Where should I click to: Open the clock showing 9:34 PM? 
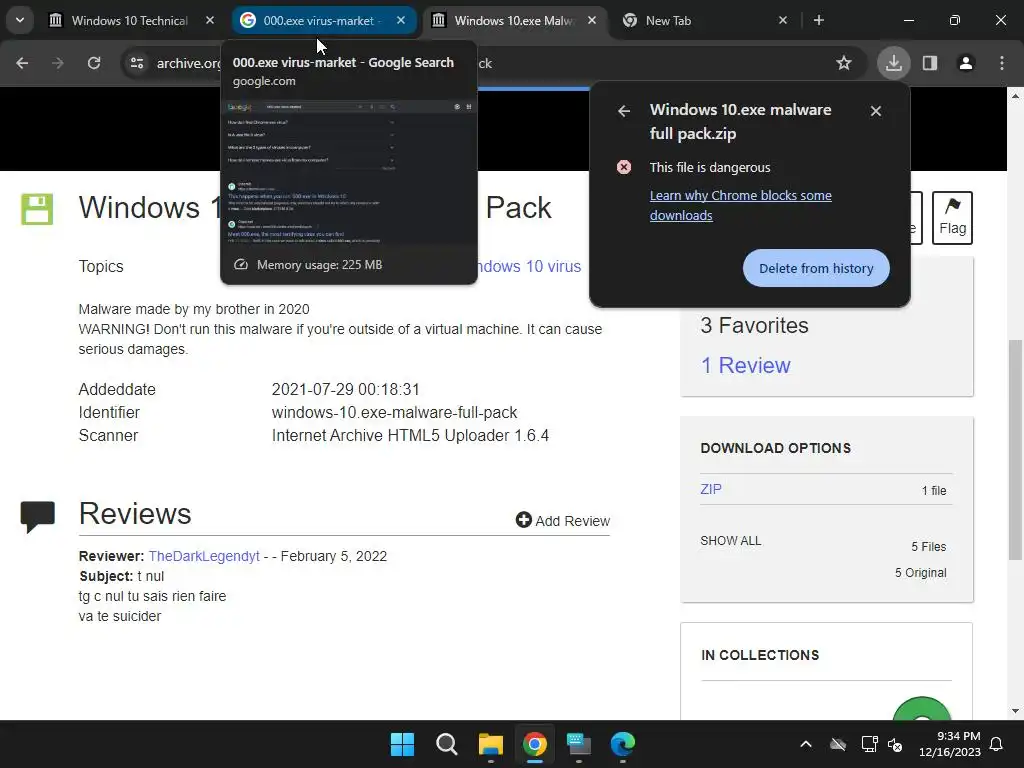tap(950, 744)
